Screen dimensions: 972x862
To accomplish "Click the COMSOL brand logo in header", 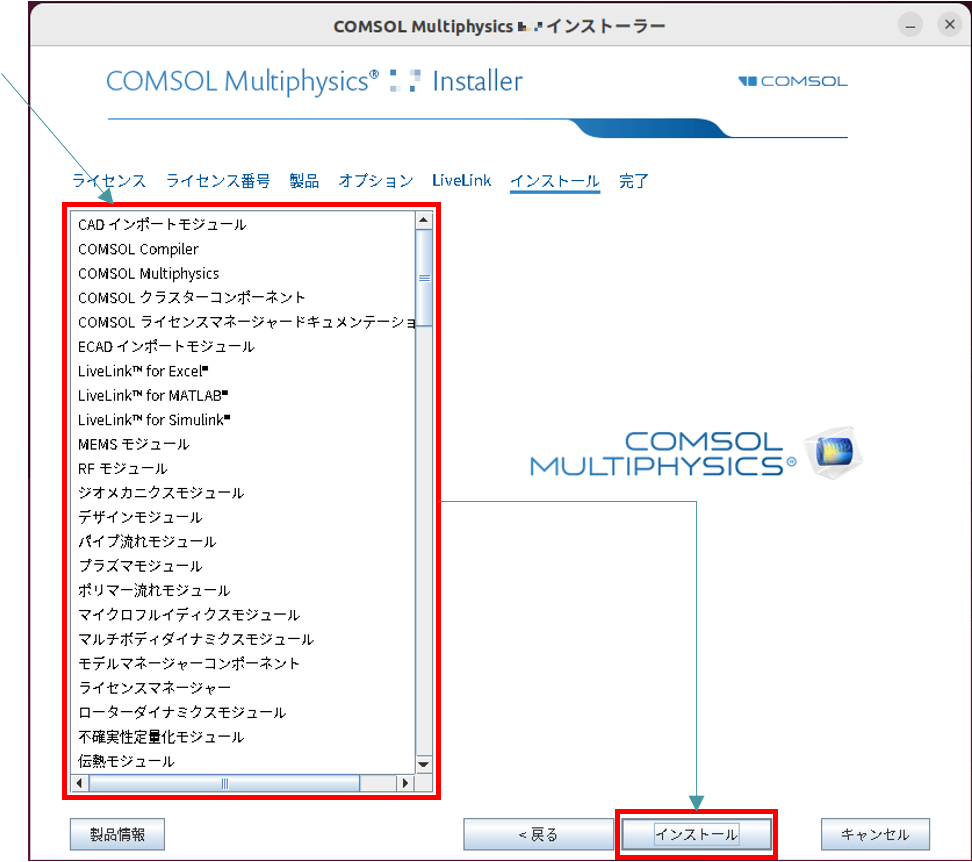I will click(793, 81).
